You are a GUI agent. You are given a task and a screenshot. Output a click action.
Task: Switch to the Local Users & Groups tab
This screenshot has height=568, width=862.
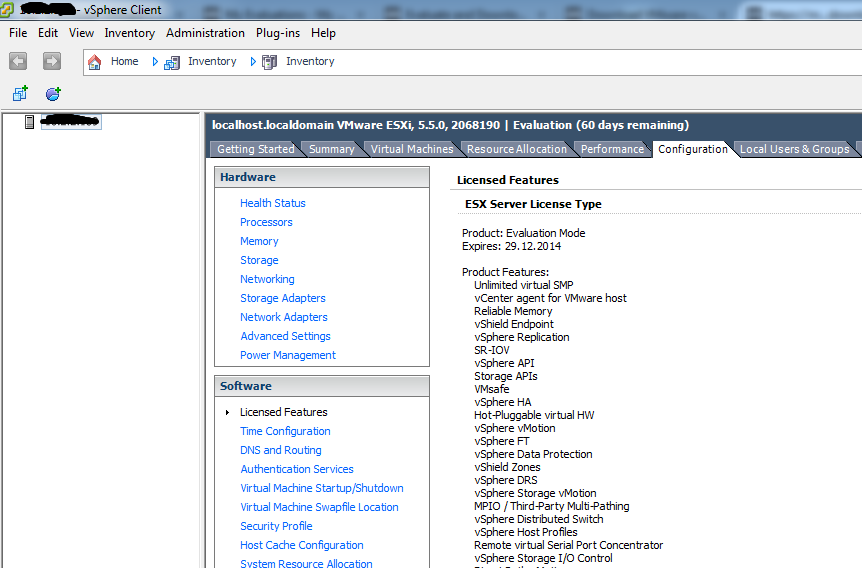coord(794,149)
